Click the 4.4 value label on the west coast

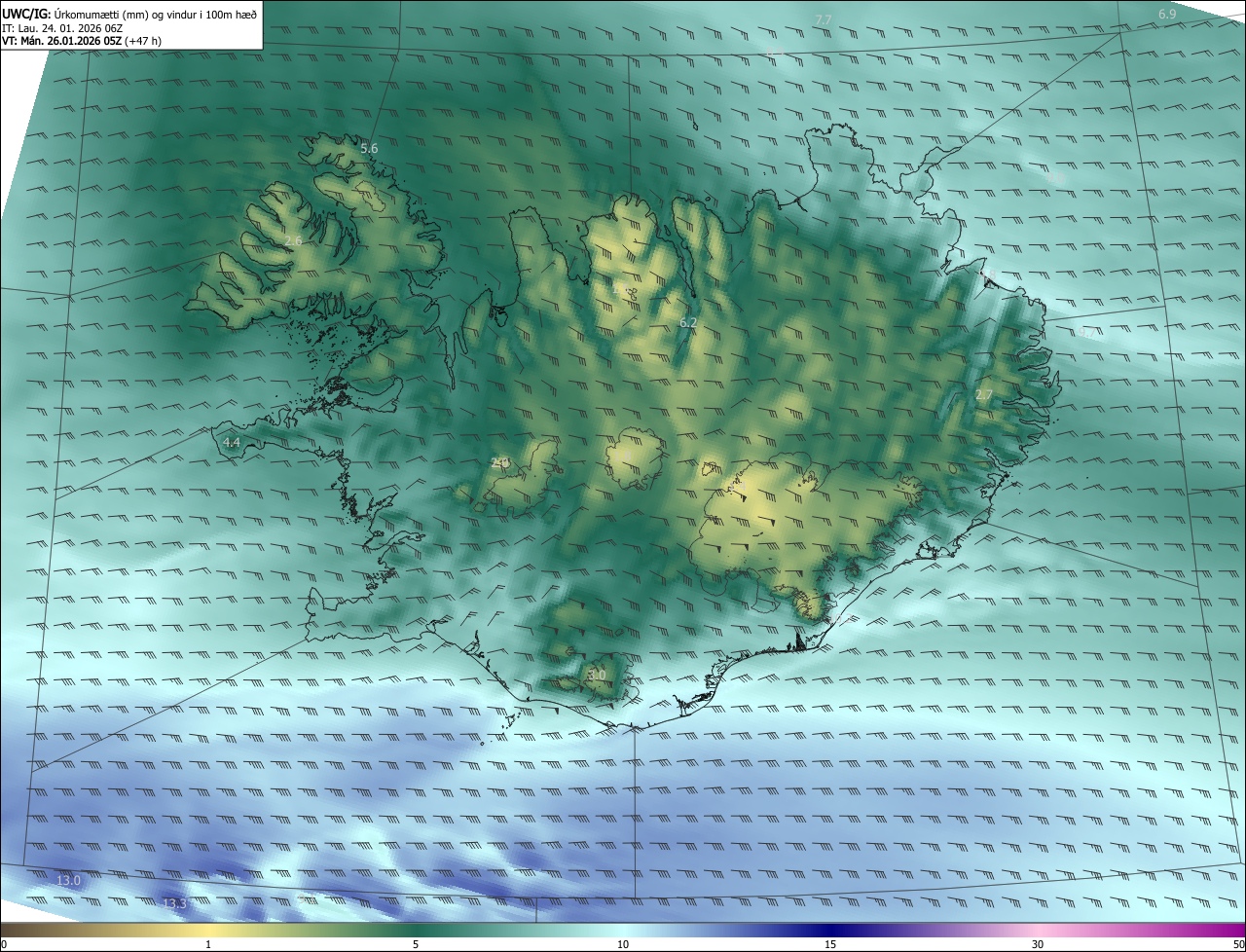click(x=232, y=442)
